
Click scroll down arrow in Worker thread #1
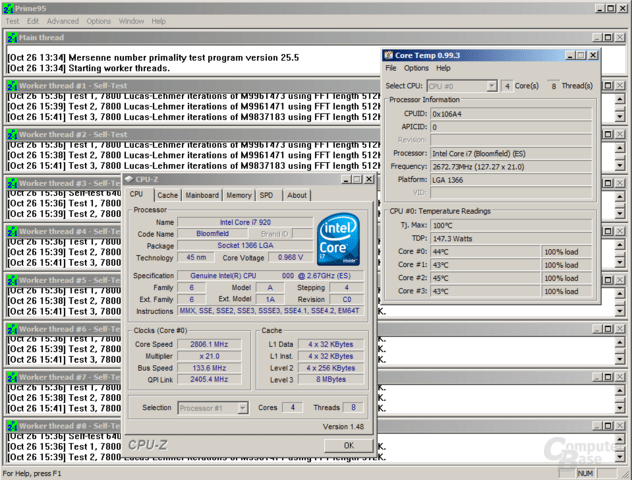coord(620,117)
